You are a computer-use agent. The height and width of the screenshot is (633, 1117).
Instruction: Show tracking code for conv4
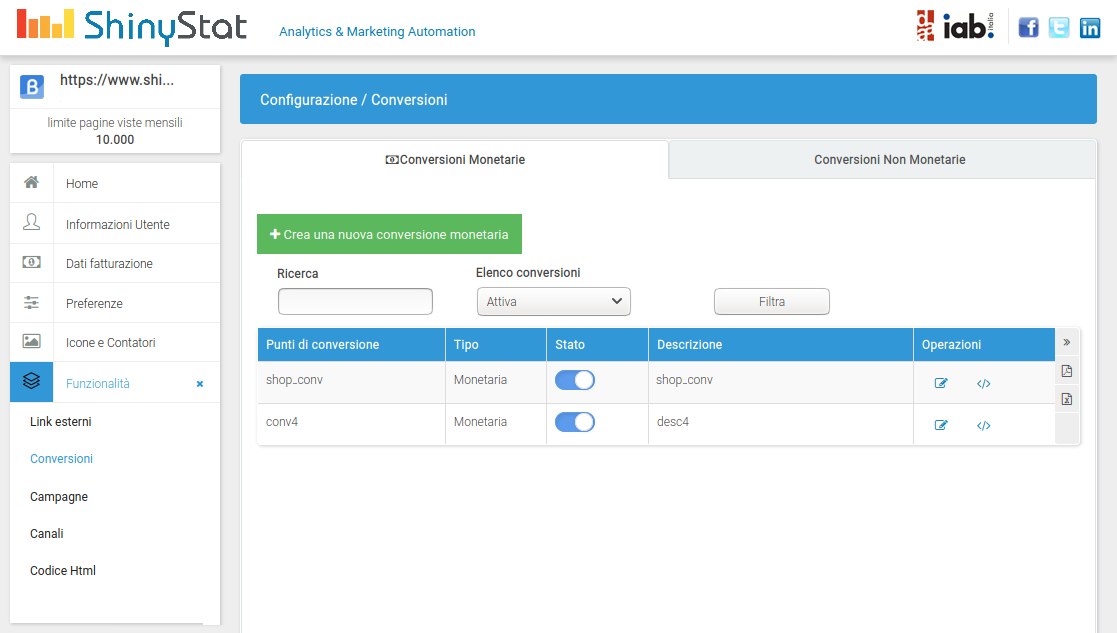983,426
